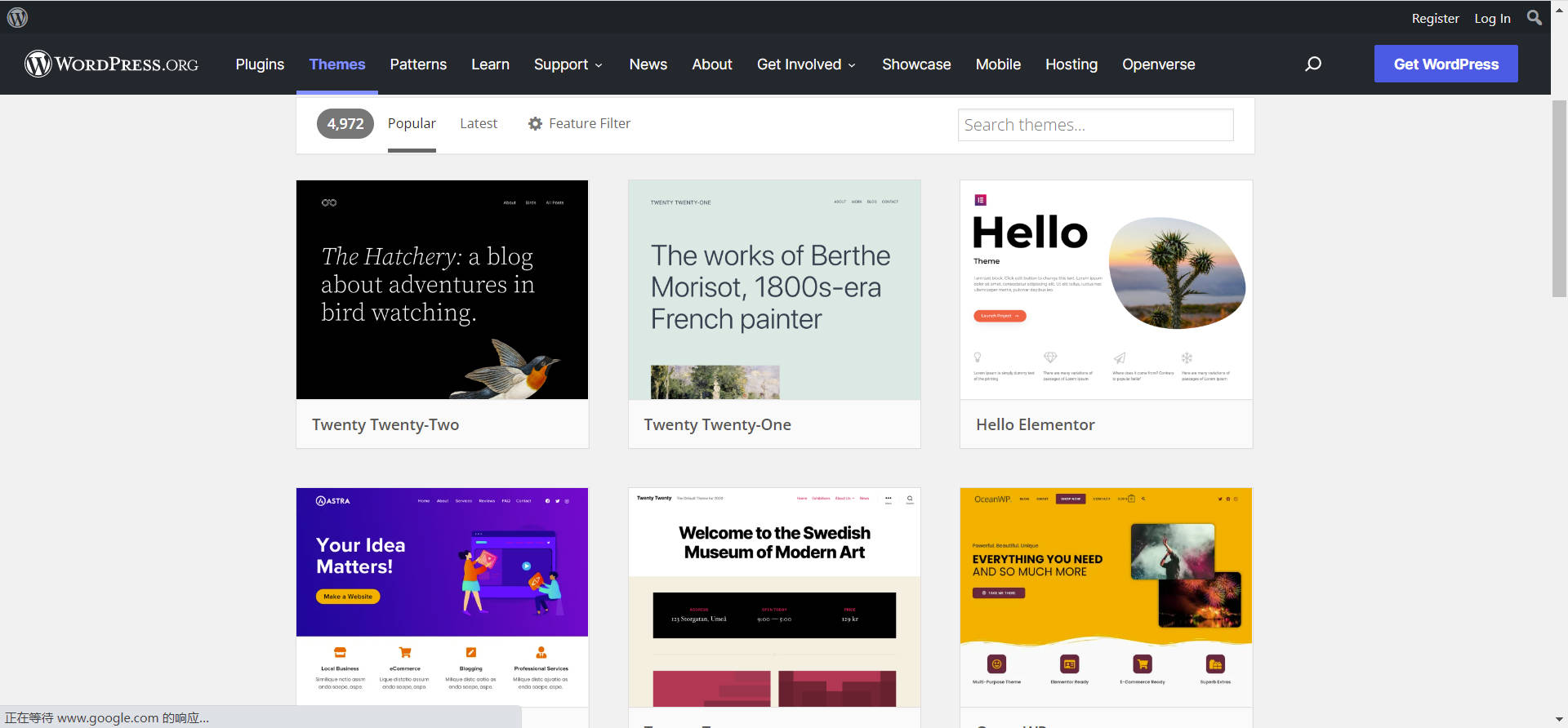The image size is (1568, 728).
Task: Expand the Get Involved menu chevron
Action: [852, 65]
